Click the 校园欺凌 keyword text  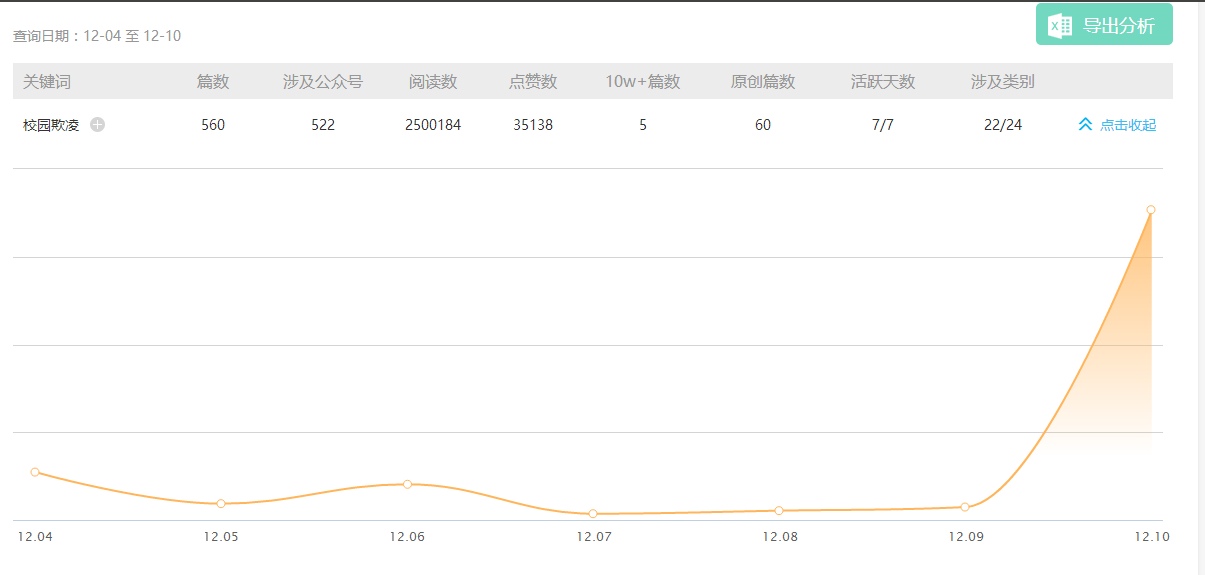[x=51, y=125]
